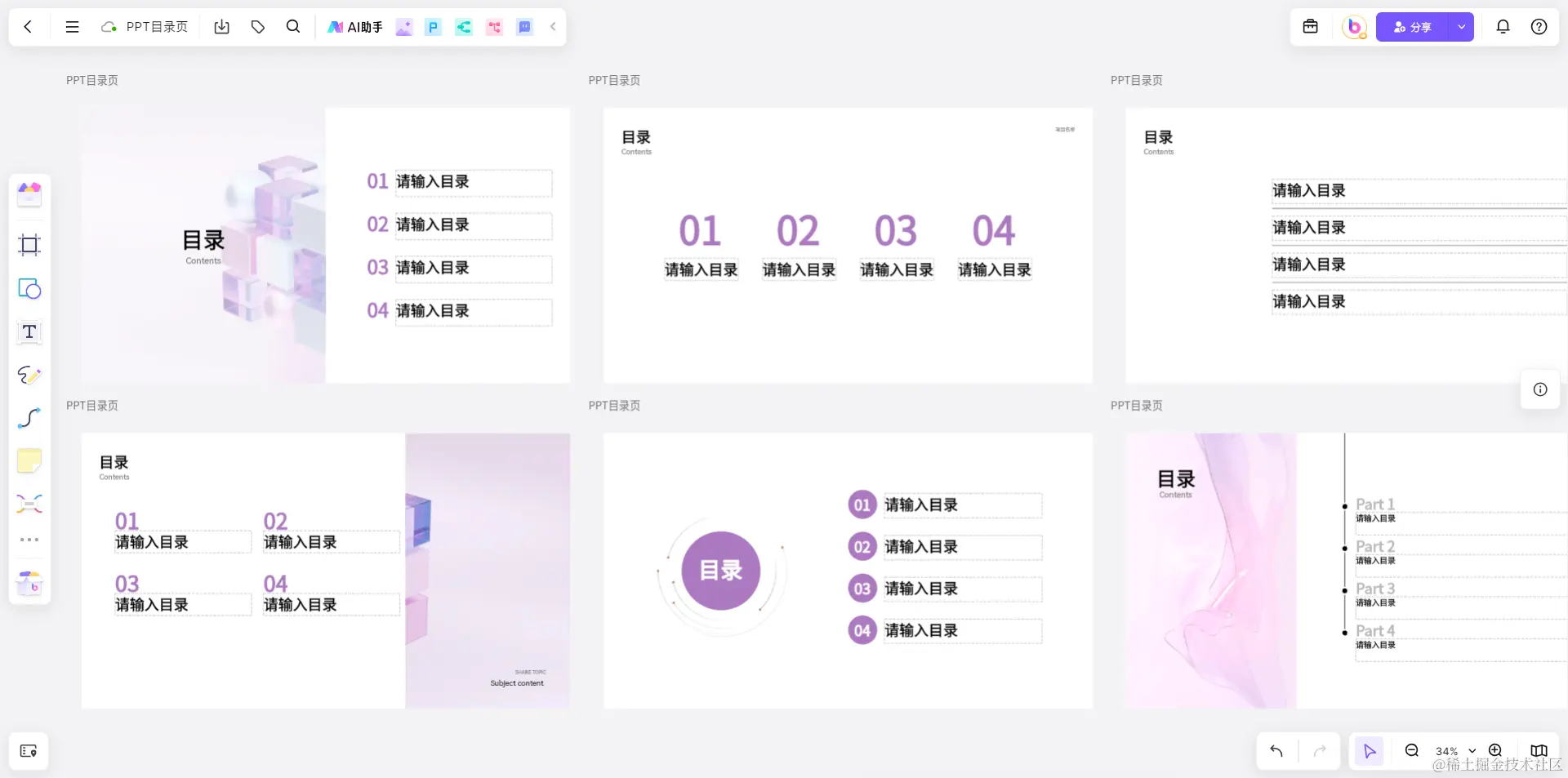The height and width of the screenshot is (778, 1568).
Task: Expand the more tools menu via ellipsis icon
Action: click(x=29, y=539)
